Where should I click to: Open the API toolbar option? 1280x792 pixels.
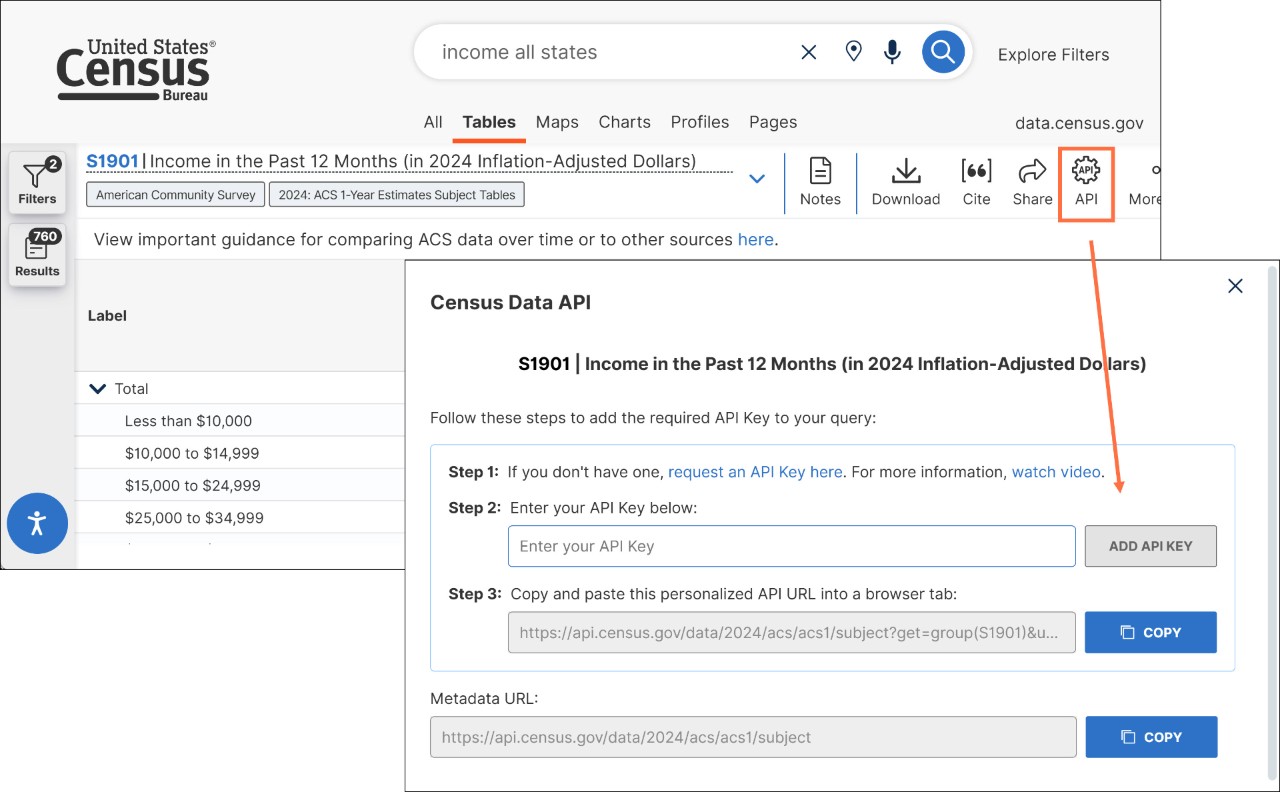pos(1086,182)
